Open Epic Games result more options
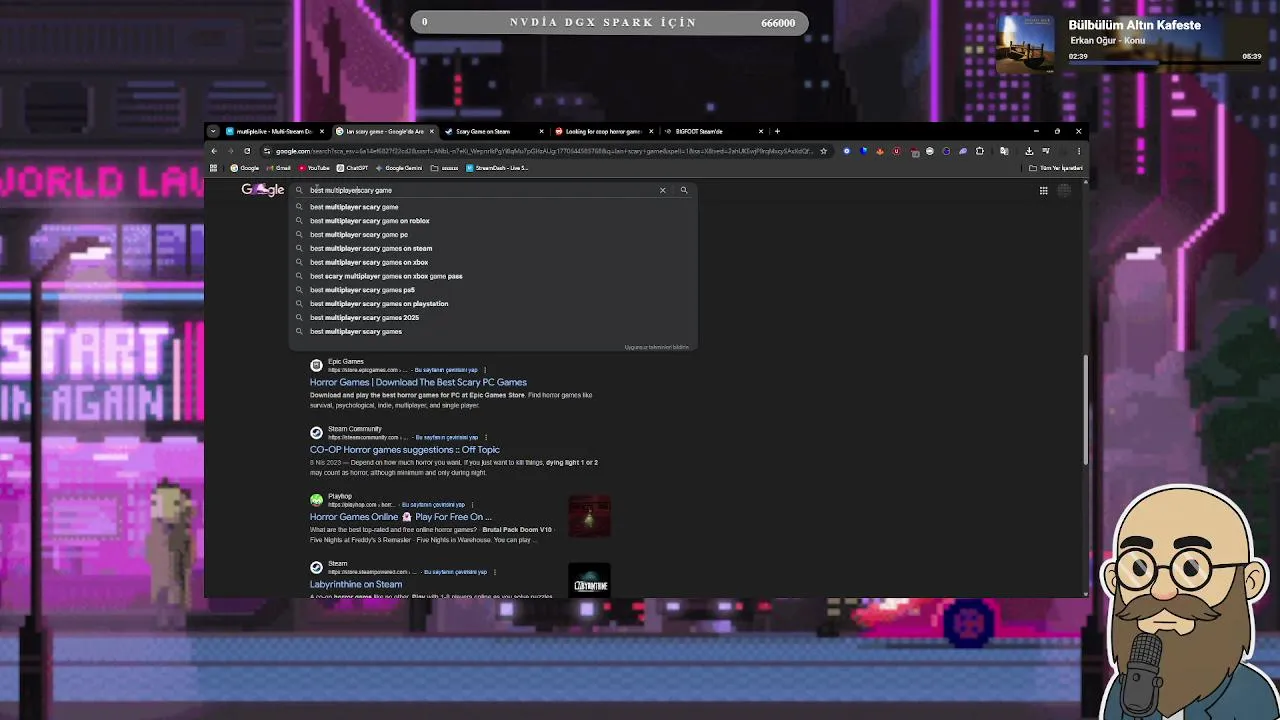 pos(486,369)
